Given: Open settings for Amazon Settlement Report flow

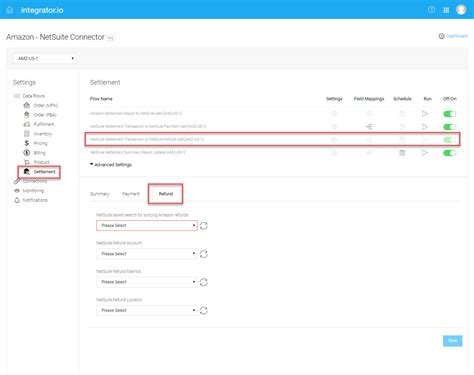Looking at the screenshot, I should [x=334, y=114].
